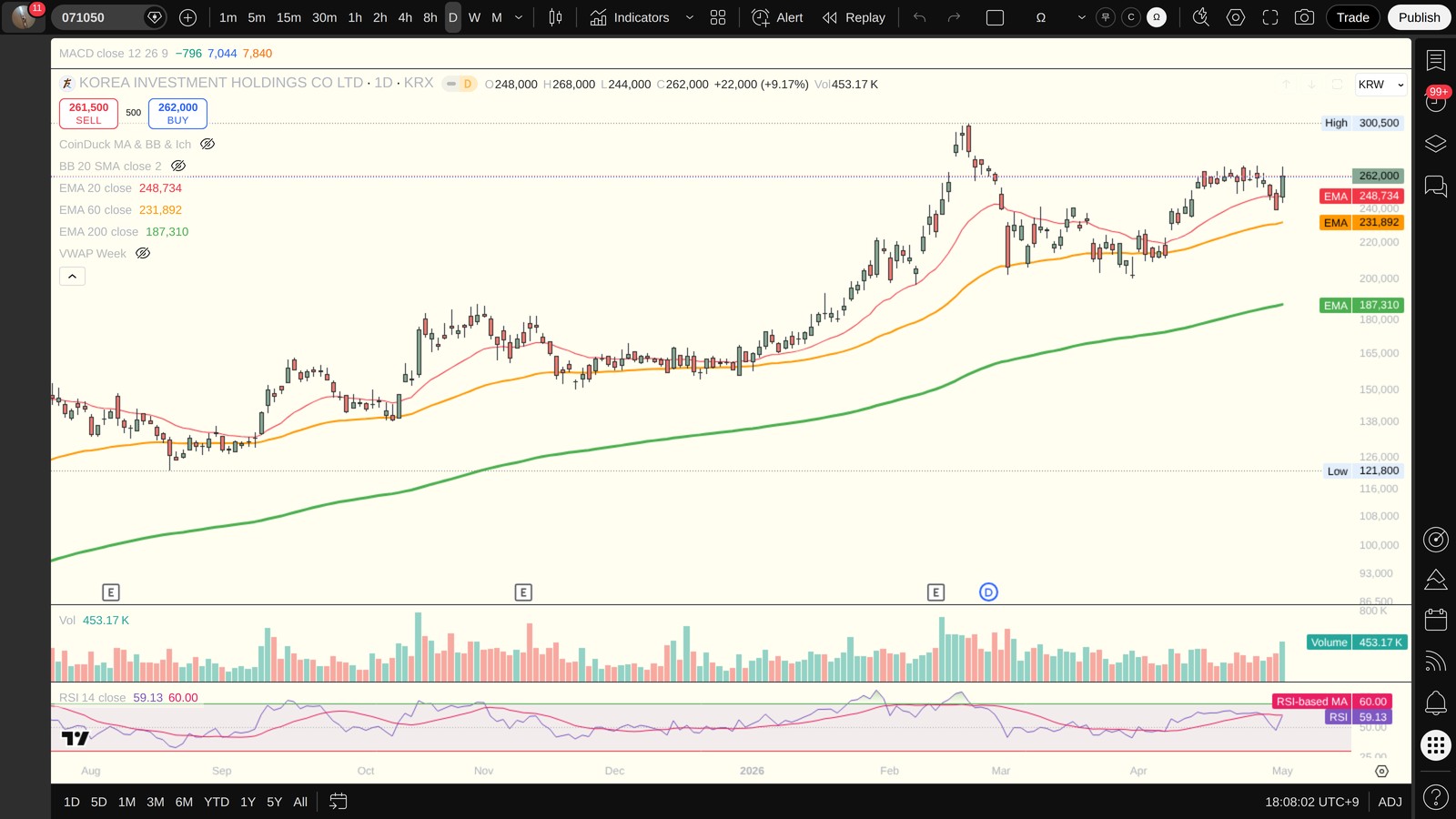Viewport: 1456px width, 819px height.
Task: Switch to the 1h interval
Action: pos(355,17)
